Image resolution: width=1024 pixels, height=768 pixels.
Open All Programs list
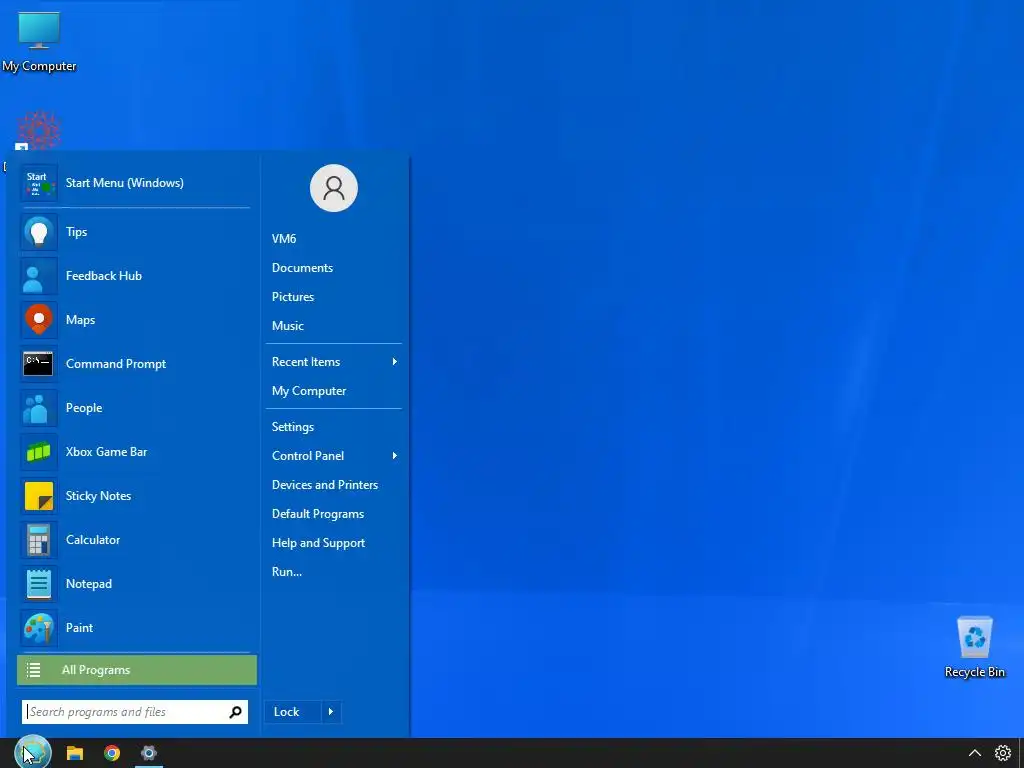pyautogui.click(x=136, y=670)
